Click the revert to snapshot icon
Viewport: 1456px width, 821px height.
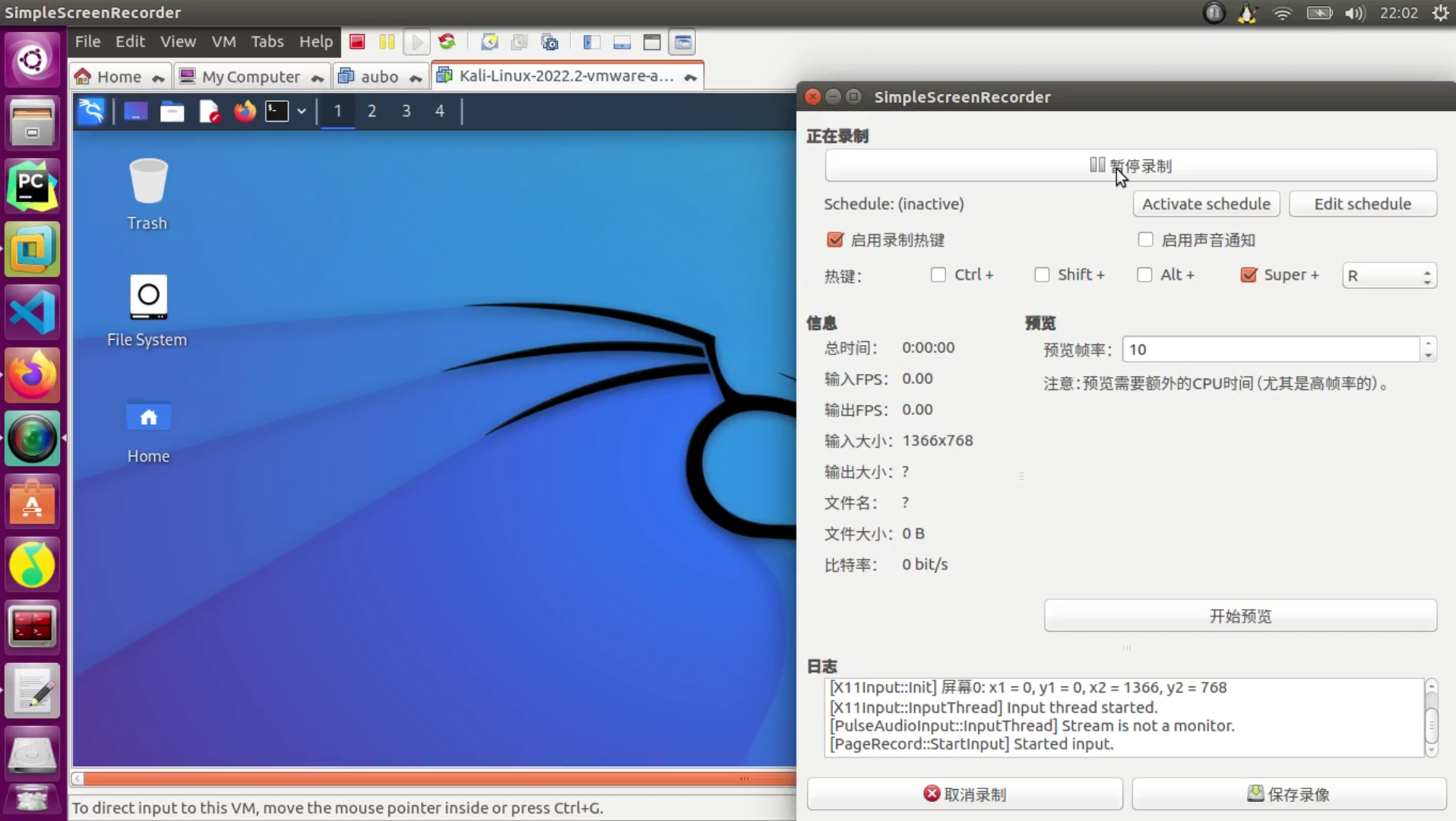[x=520, y=42]
